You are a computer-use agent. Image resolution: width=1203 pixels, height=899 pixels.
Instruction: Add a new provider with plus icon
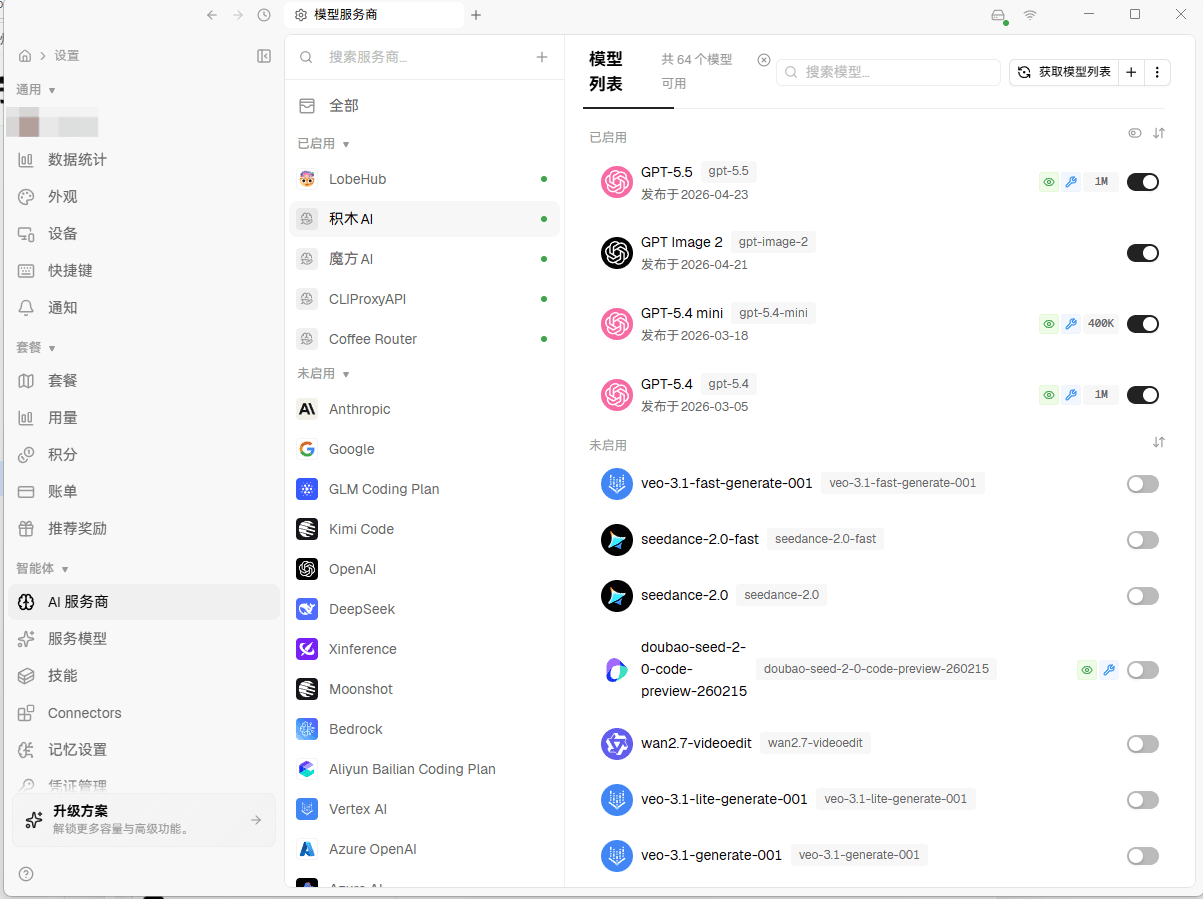click(542, 57)
